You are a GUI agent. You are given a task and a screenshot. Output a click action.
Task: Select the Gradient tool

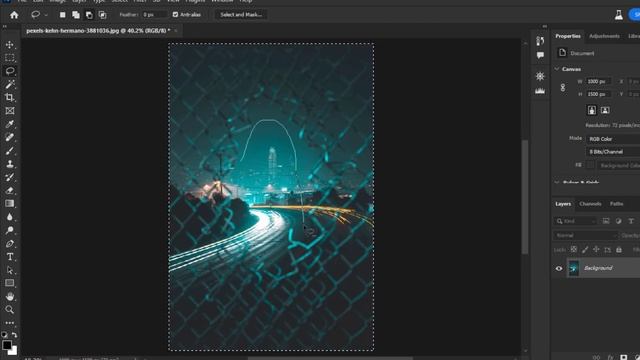pyautogui.click(x=10, y=204)
